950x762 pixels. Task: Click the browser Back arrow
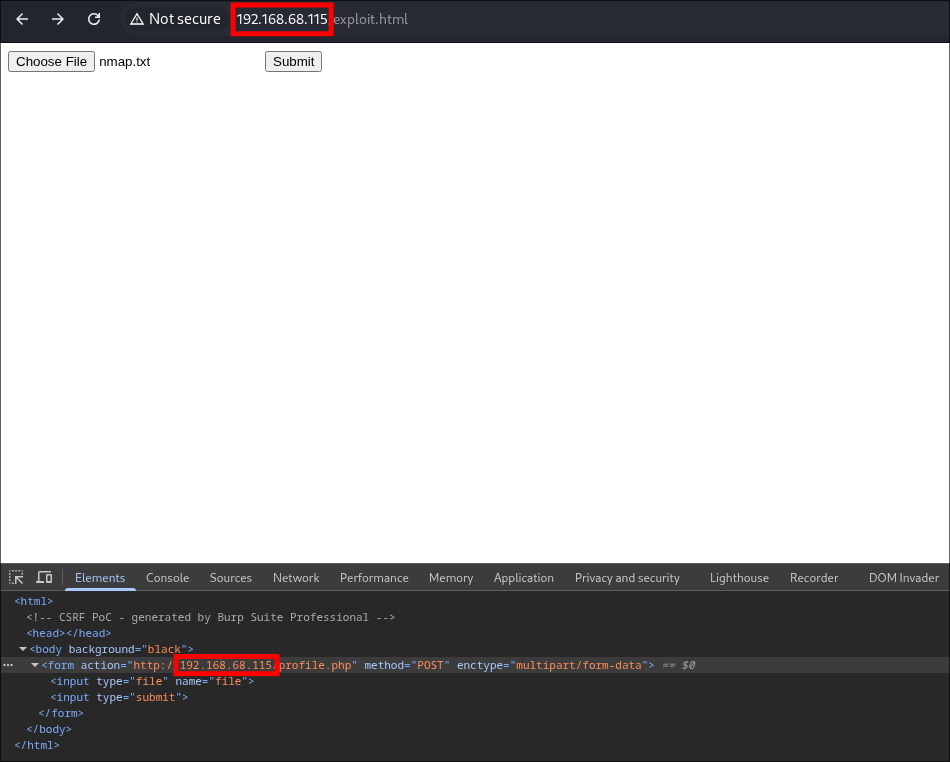[x=22, y=19]
